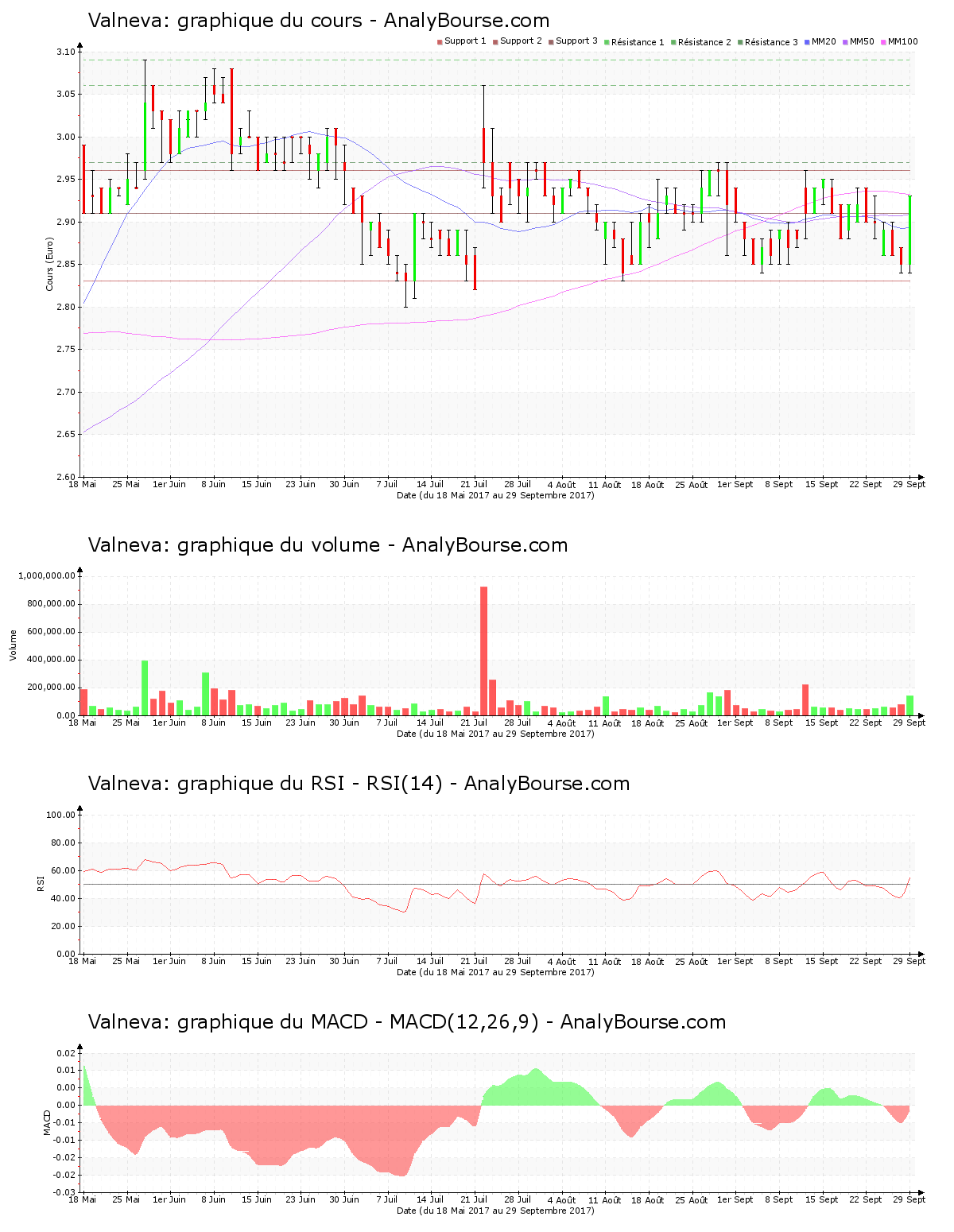The width and height of the screenshot is (954, 1232).
Task: Click the MACD(12,26,9) chart title
Action: 406,1022
